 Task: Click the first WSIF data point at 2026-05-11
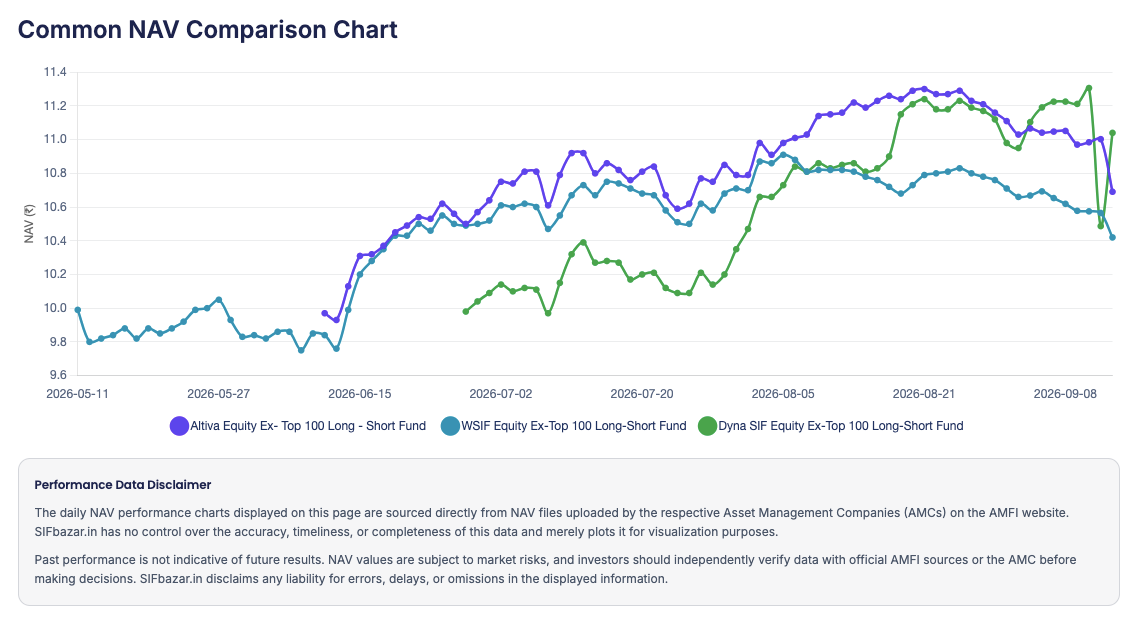tap(77, 310)
